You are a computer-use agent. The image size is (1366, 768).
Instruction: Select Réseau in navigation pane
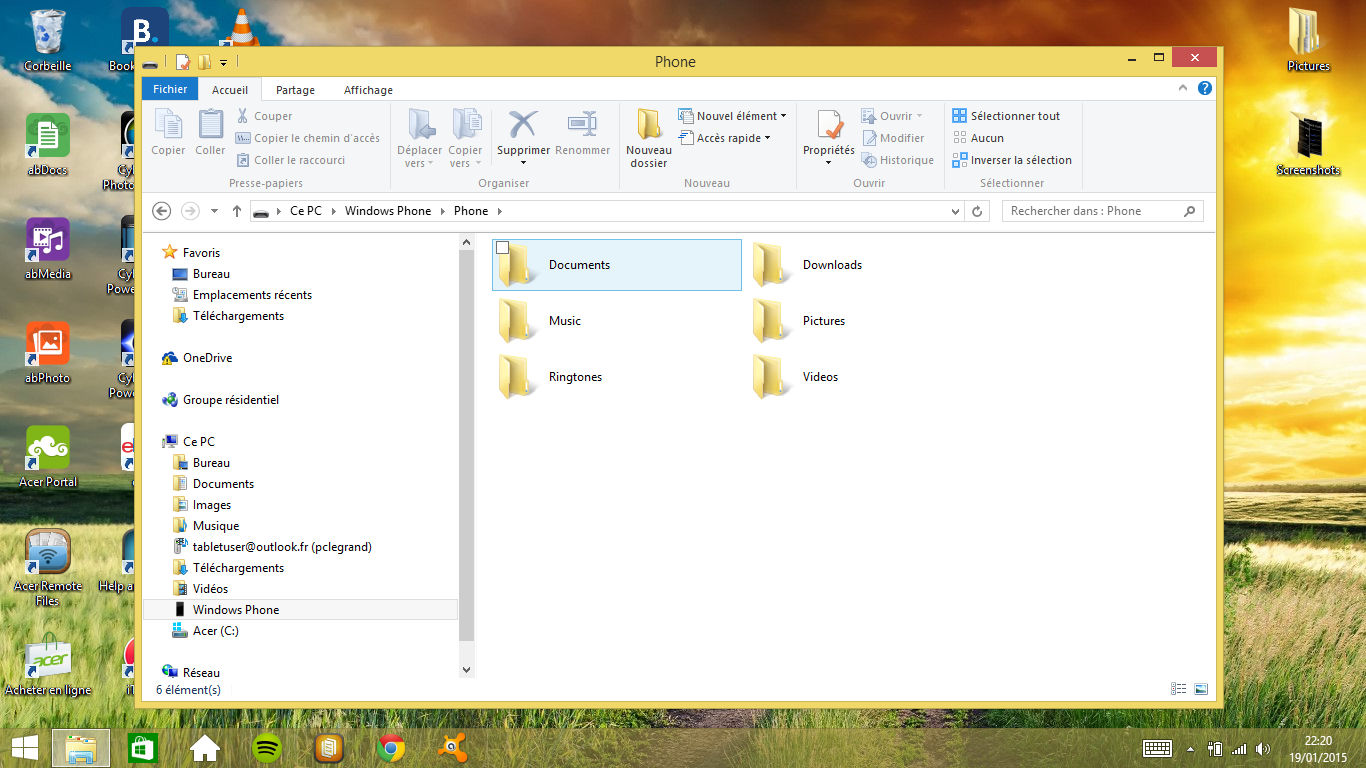[x=201, y=673]
